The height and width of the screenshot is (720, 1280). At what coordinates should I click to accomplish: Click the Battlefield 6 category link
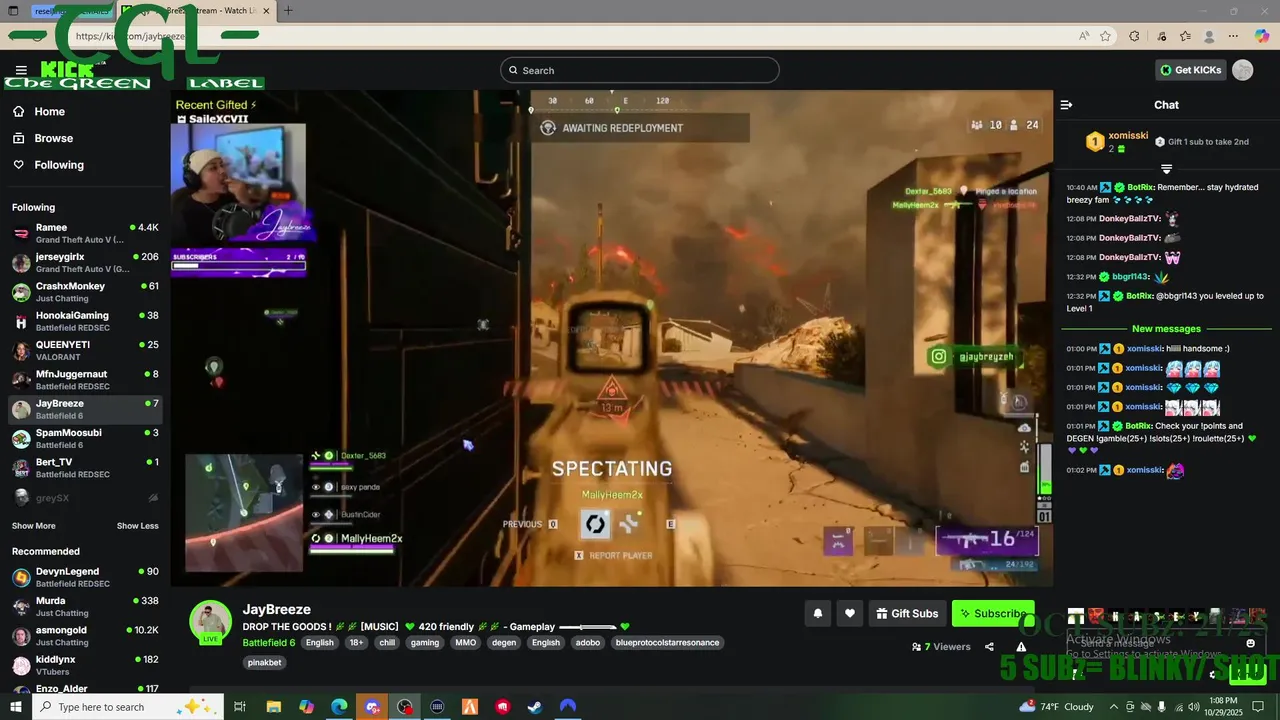269,643
